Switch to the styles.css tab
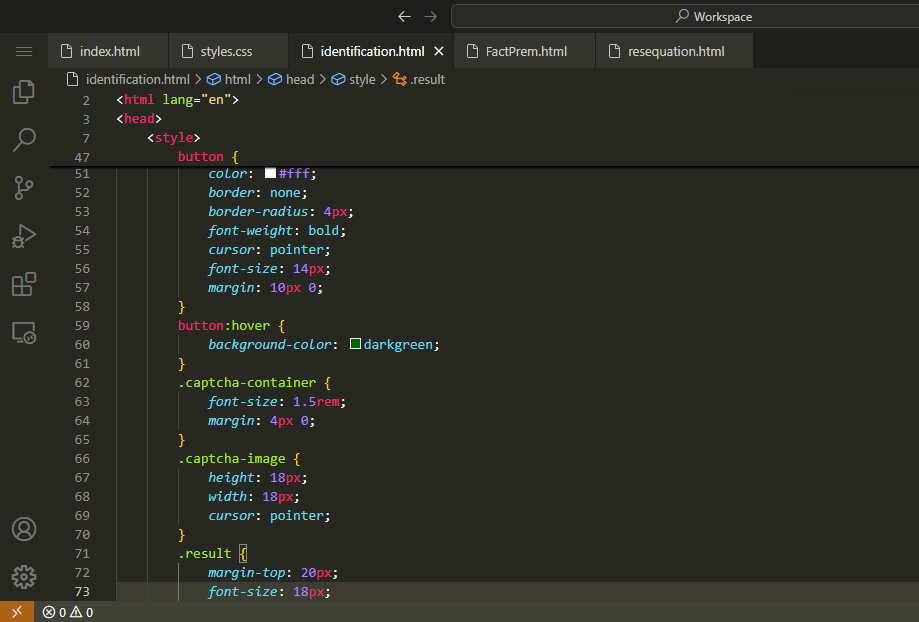 (x=226, y=51)
